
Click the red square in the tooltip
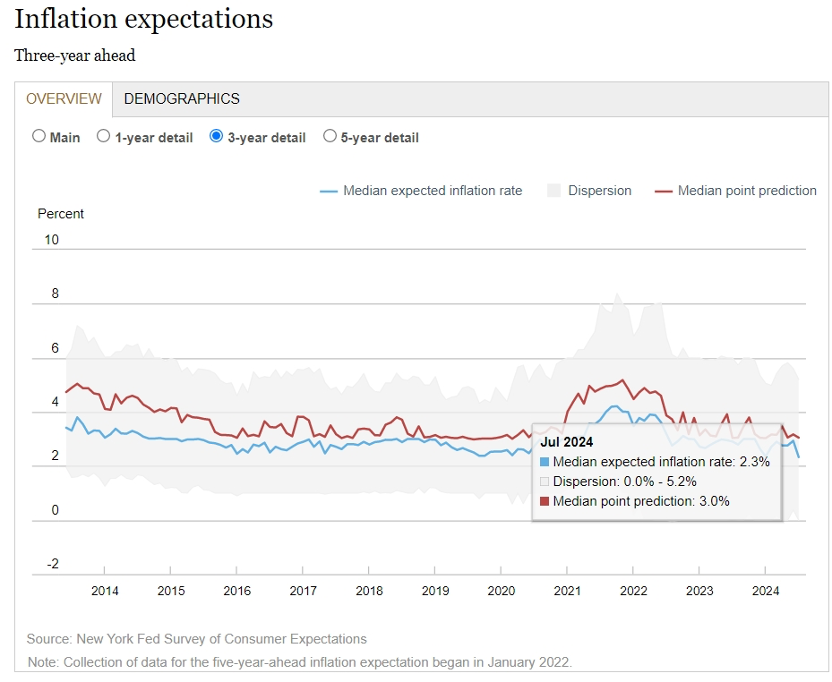point(544,502)
